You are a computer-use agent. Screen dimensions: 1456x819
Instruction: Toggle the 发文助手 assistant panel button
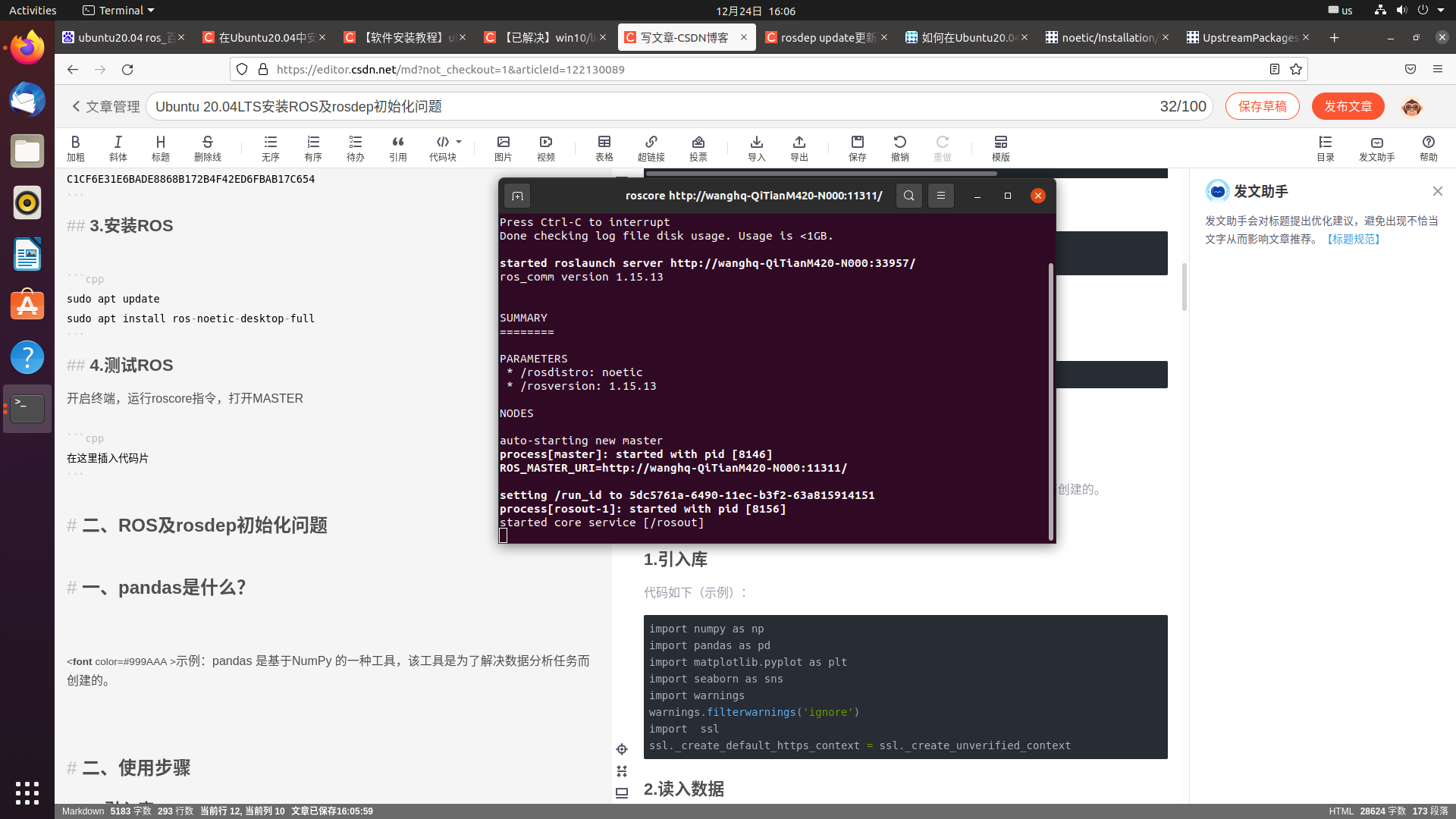click(1376, 147)
